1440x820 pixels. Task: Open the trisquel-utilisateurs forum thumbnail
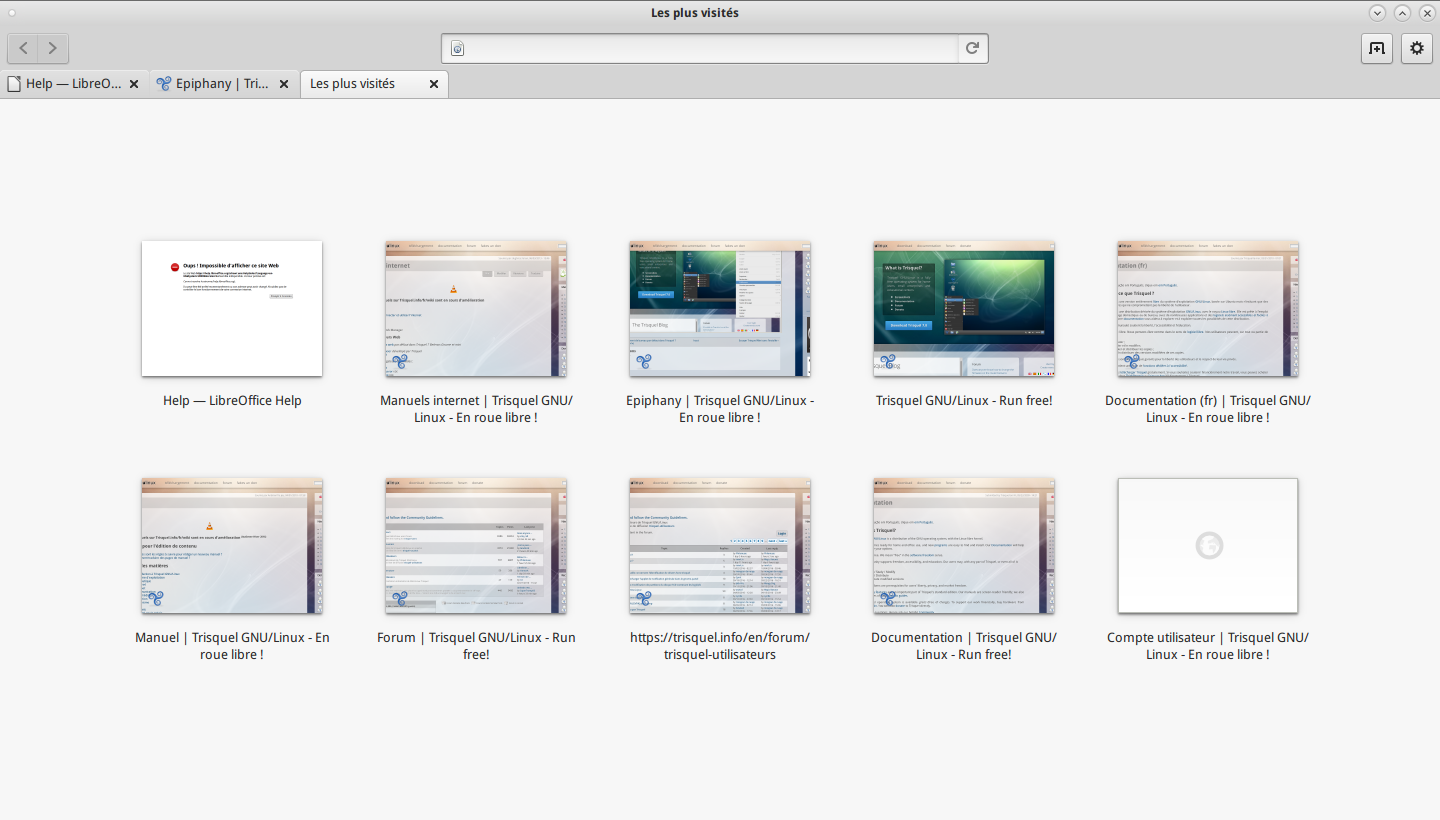(x=720, y=545)
